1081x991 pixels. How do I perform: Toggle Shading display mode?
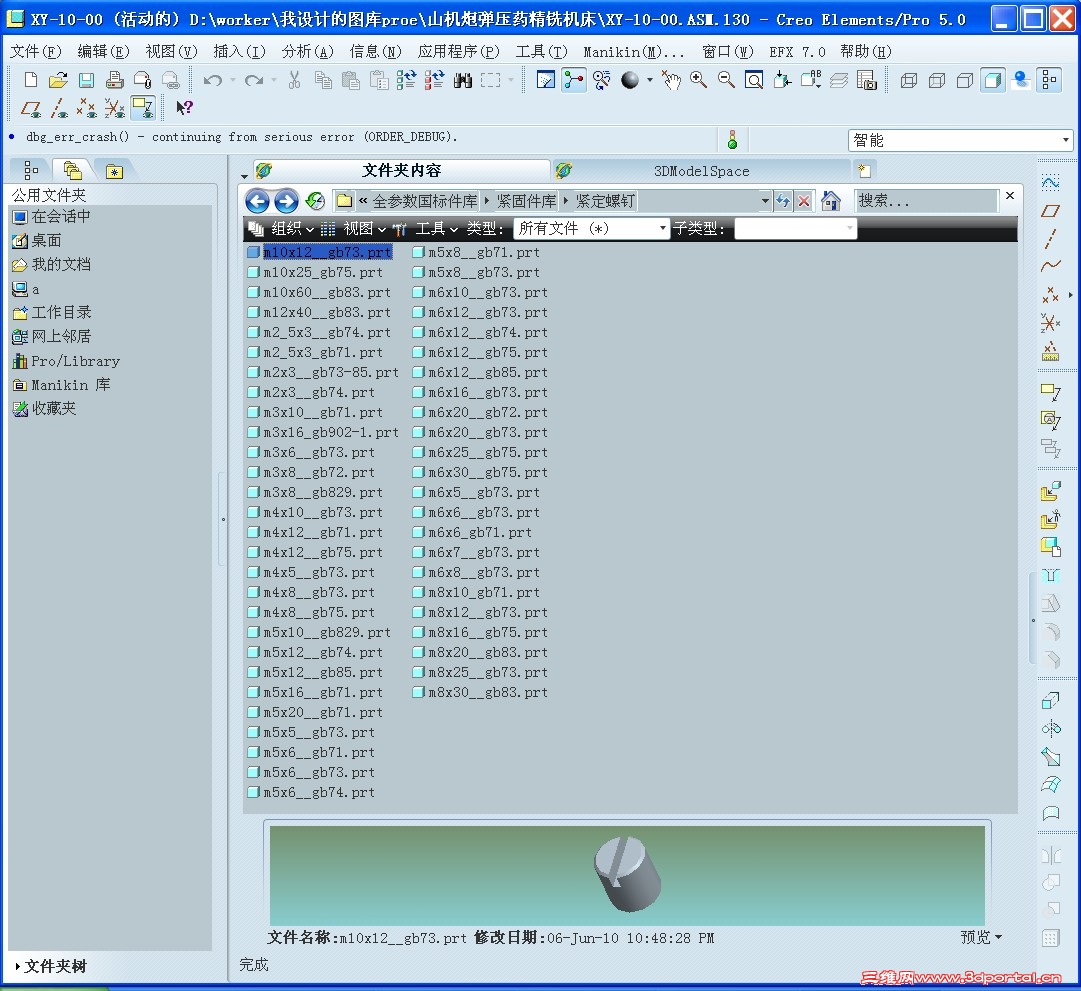[x=992, y=80]
